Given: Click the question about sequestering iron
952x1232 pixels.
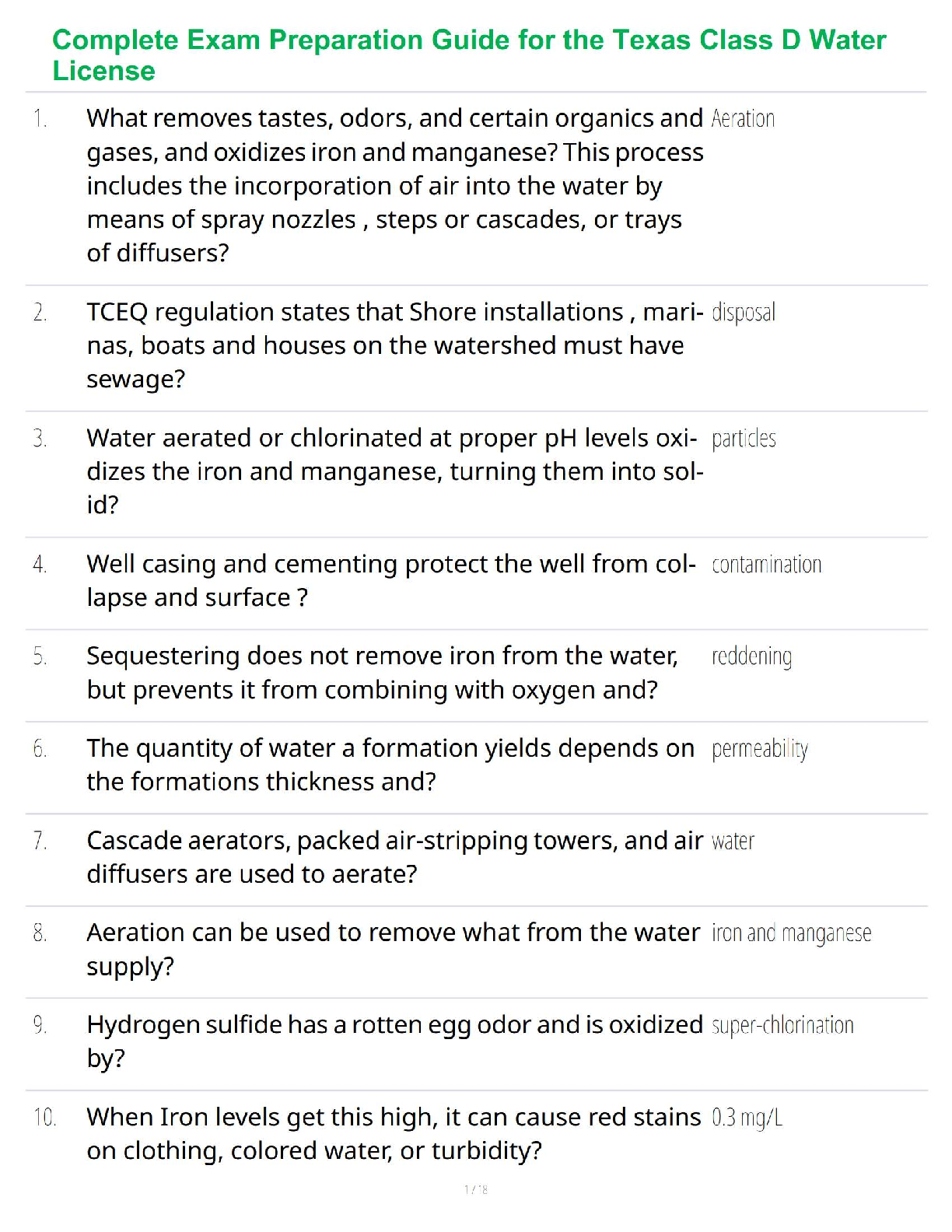Looking at the screenshot, I should (x=381, y=673).
